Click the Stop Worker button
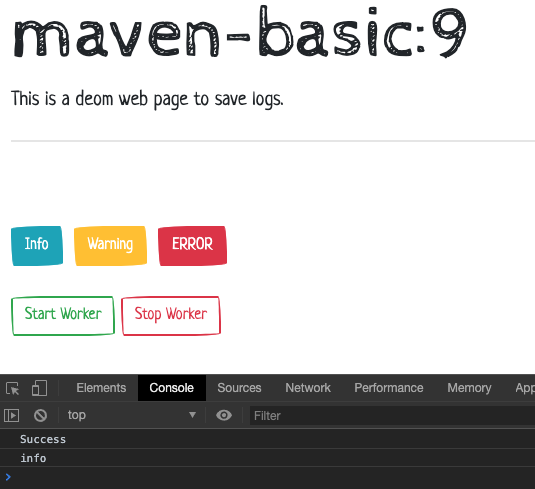Viewport: 535px width, 489px height. [171, 316]
